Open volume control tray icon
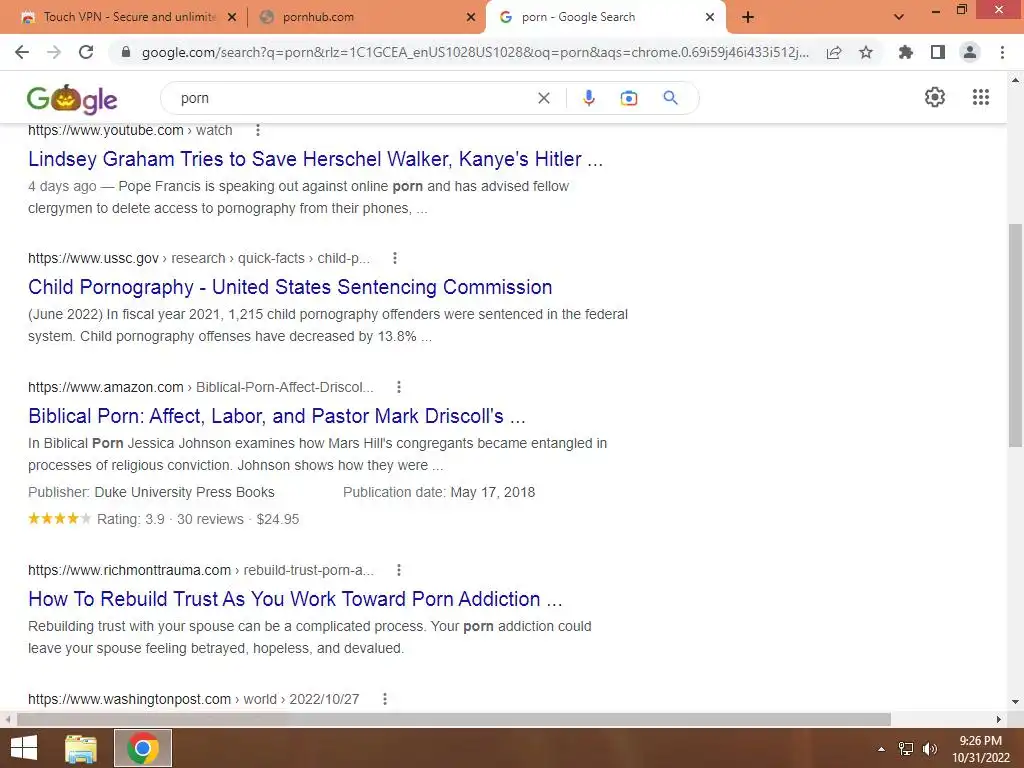The width and height of the screenshot is (1024, 768). [929, 749]
